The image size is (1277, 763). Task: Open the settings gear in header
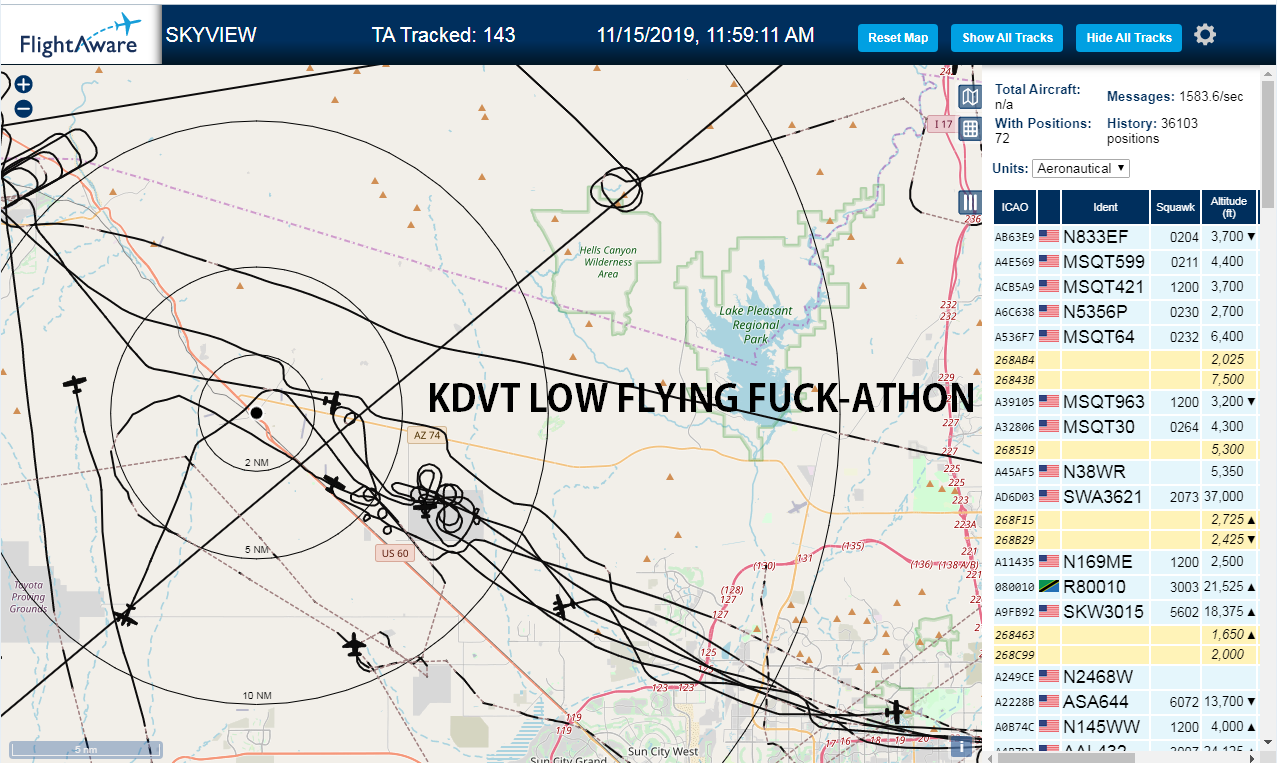(1205, 36)
